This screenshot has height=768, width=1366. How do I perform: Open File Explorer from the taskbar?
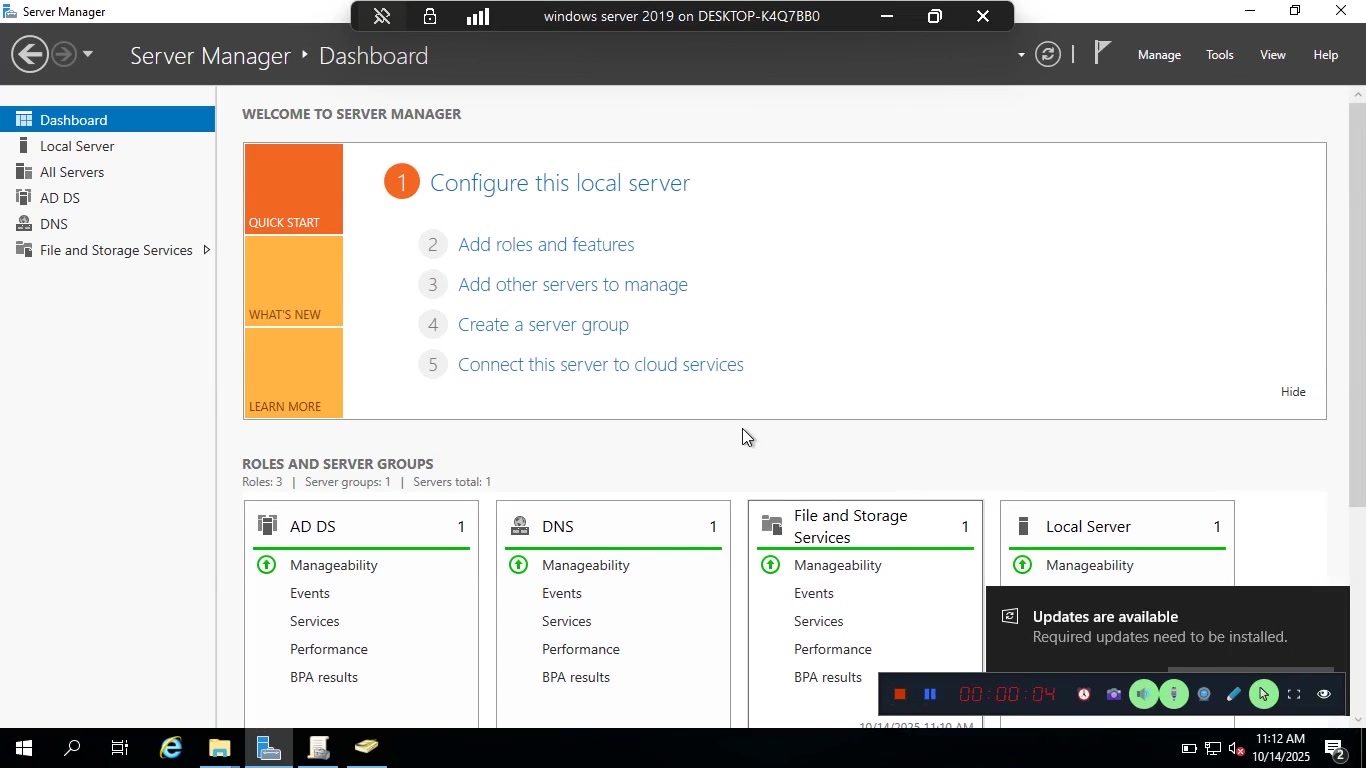tap(220, 748)
